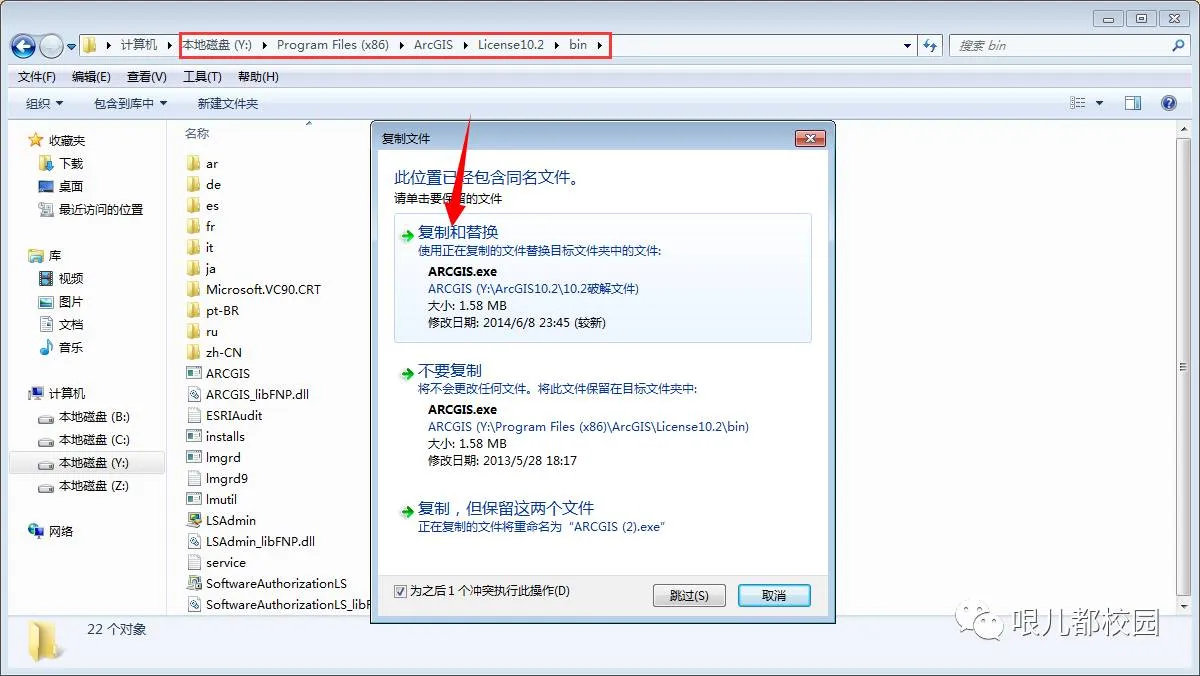The width and height of the screenshot is (1200, 676).
Task: Click the 新建文件夹 button
Action: tap(227, 103)
